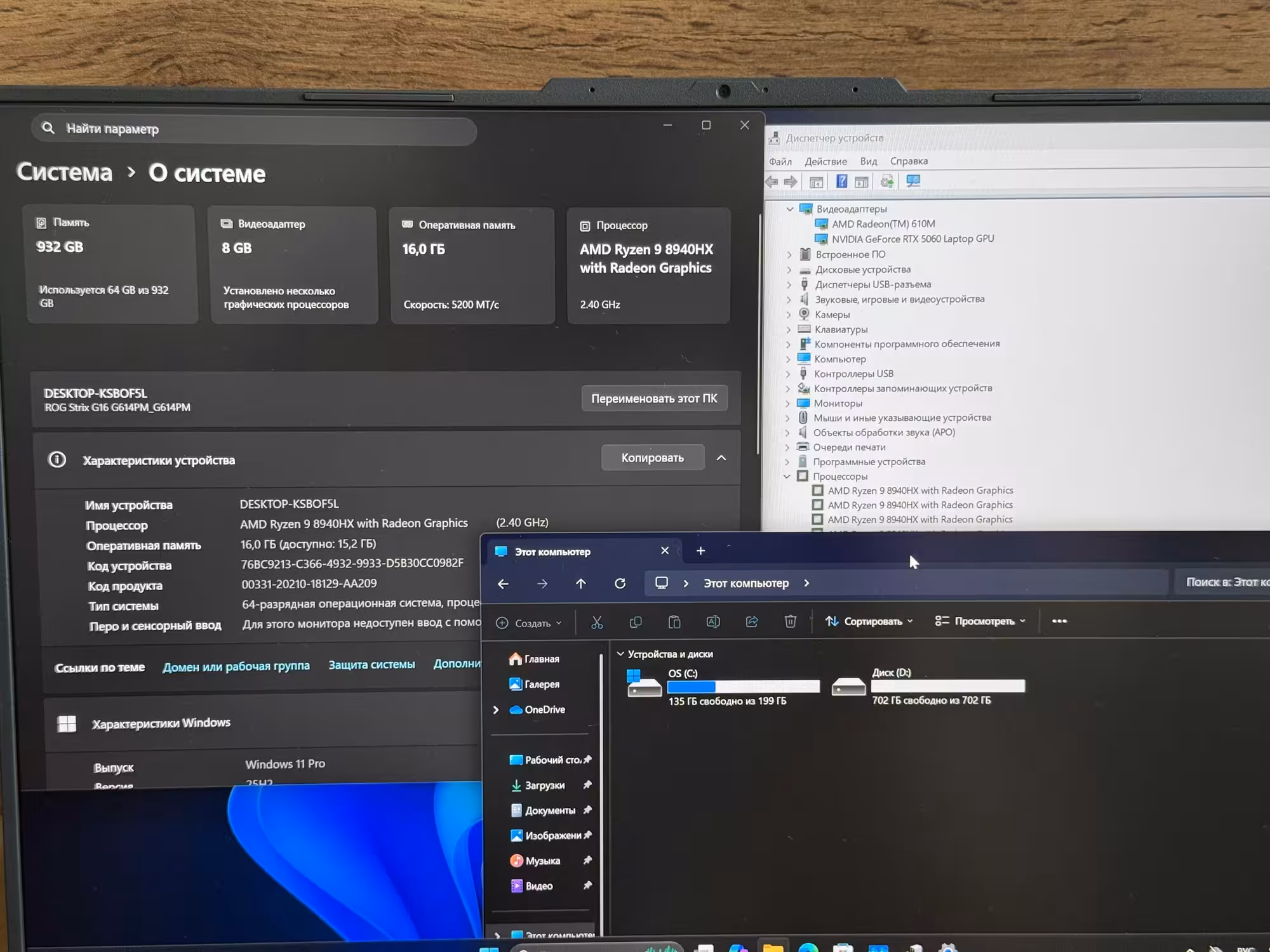This screenshot has width=1270, height=952.
Task: Open Галерея in Explorer sidebar
Action: point(534,684)
